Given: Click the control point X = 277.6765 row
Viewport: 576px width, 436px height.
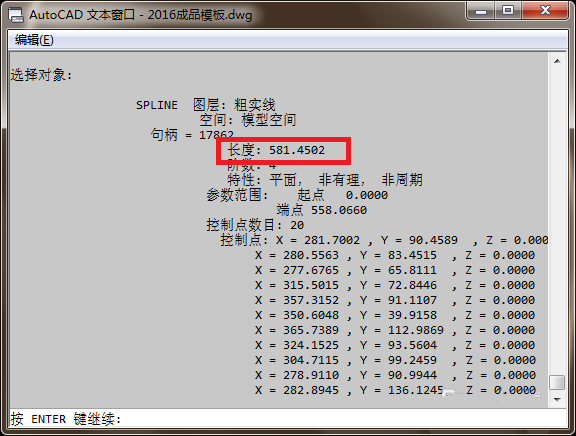Looking at the screenshot, I should 395,270.
